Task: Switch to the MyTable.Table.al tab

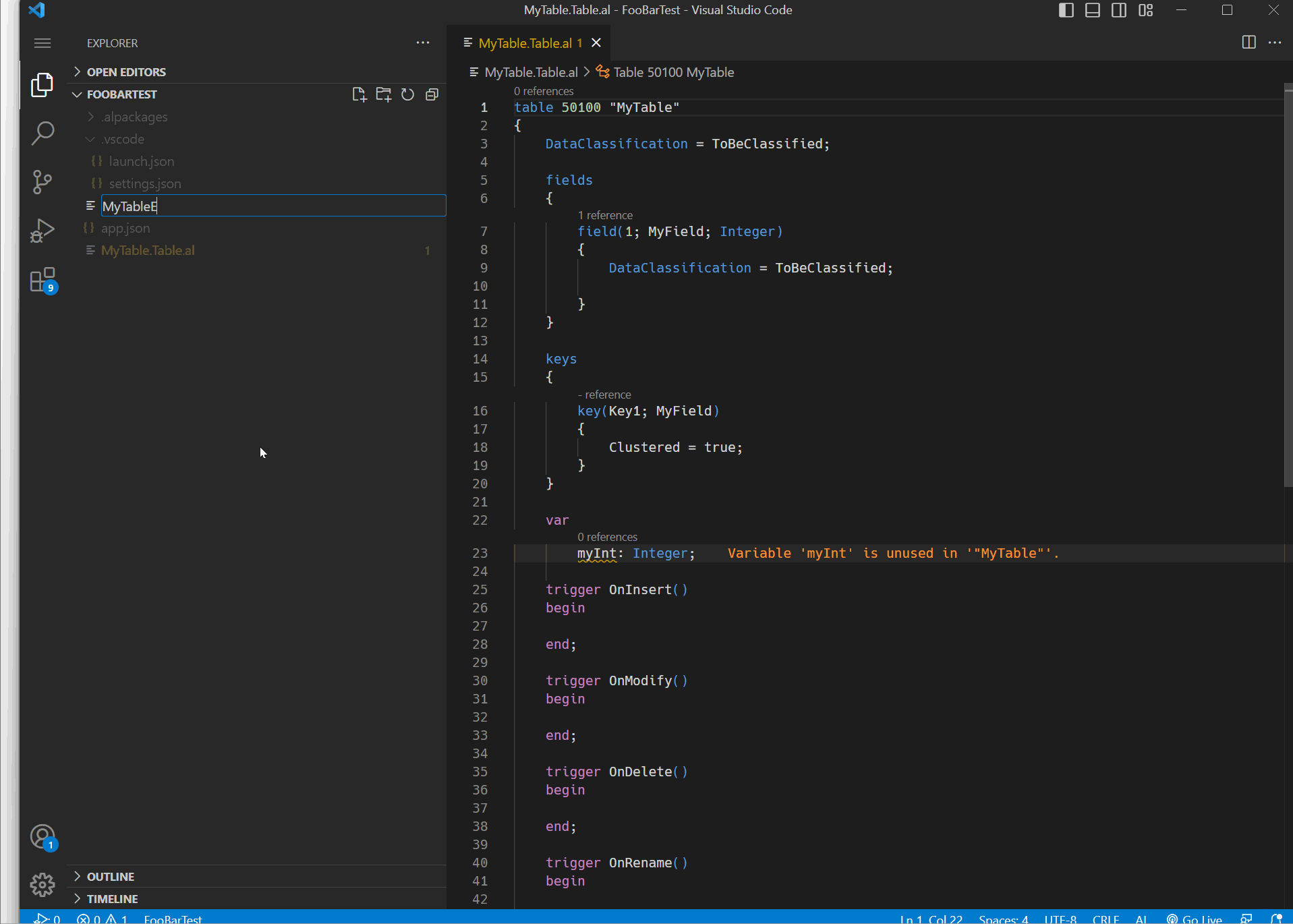Action: point(526,42)
